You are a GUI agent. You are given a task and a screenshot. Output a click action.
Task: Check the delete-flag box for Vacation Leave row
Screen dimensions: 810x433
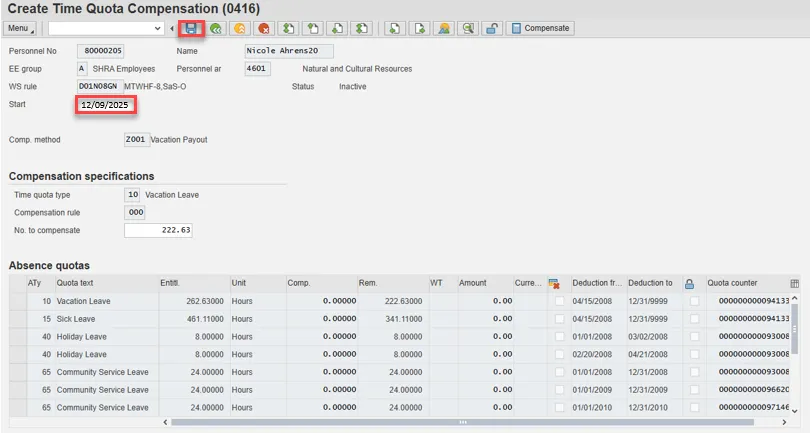coord(559,300)
